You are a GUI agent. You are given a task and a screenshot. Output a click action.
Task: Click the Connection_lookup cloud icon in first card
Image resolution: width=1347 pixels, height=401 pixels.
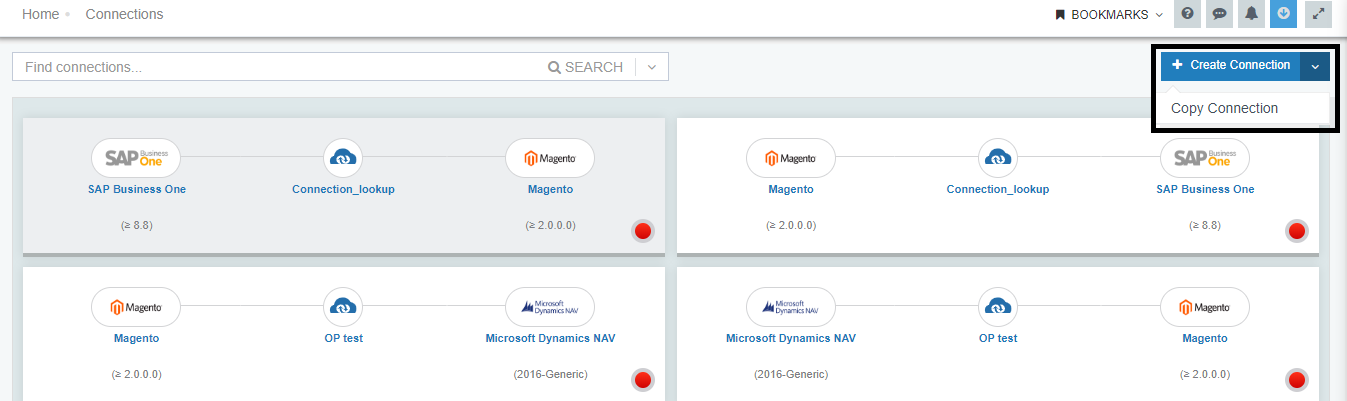343,158
